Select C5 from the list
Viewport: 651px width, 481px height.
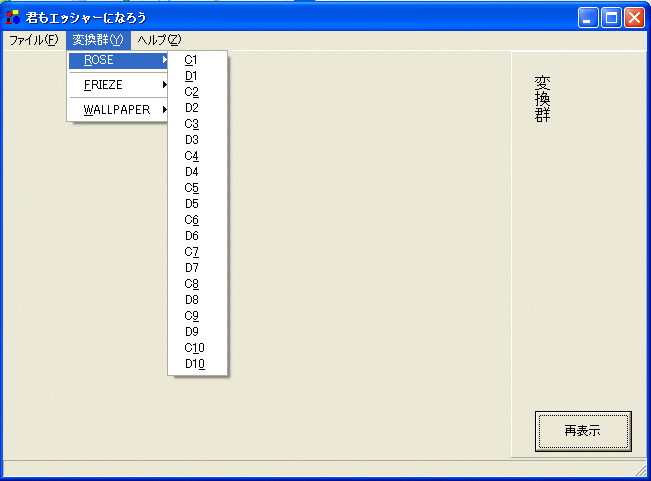tap(198, 188)
